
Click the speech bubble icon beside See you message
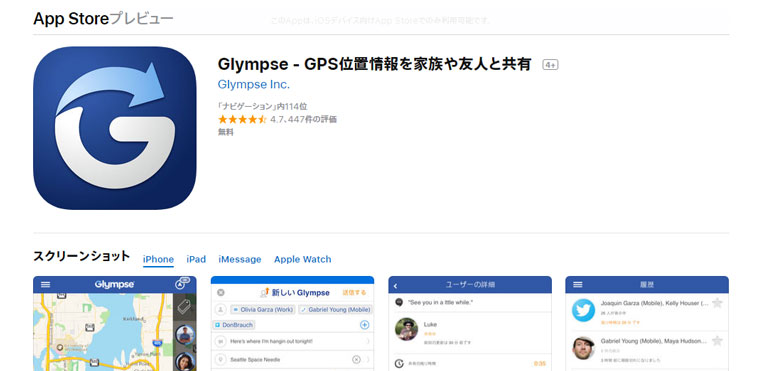(x=399, y=303)
